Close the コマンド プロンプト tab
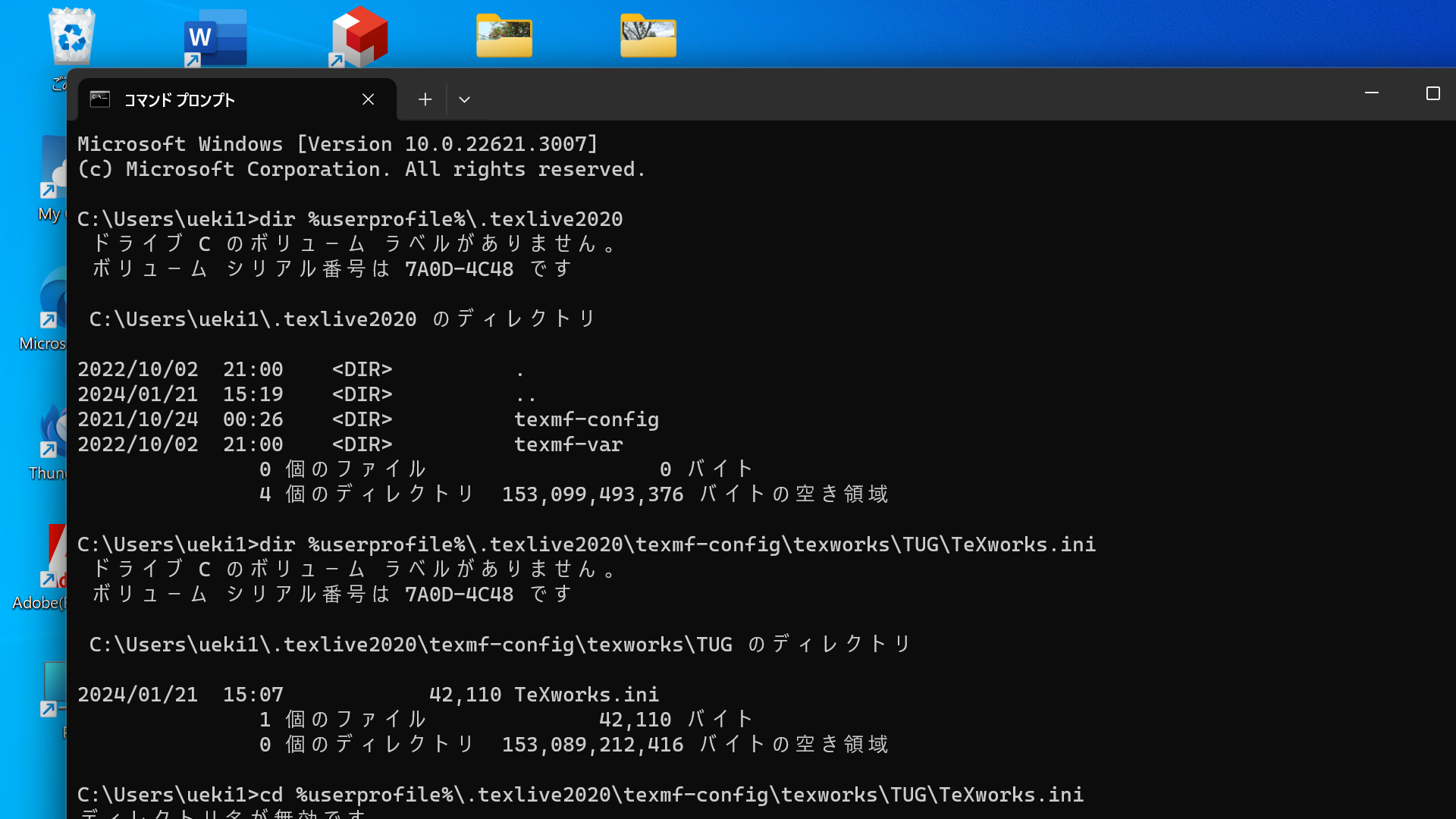 click(369, 99)
